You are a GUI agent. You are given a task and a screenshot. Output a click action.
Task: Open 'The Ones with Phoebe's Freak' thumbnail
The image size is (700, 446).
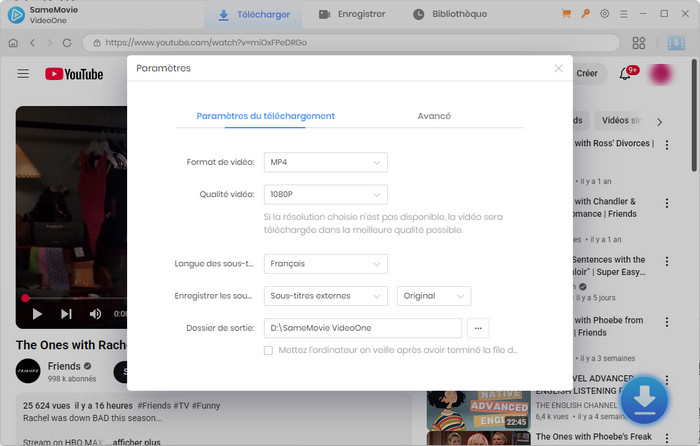click(479, 438)
